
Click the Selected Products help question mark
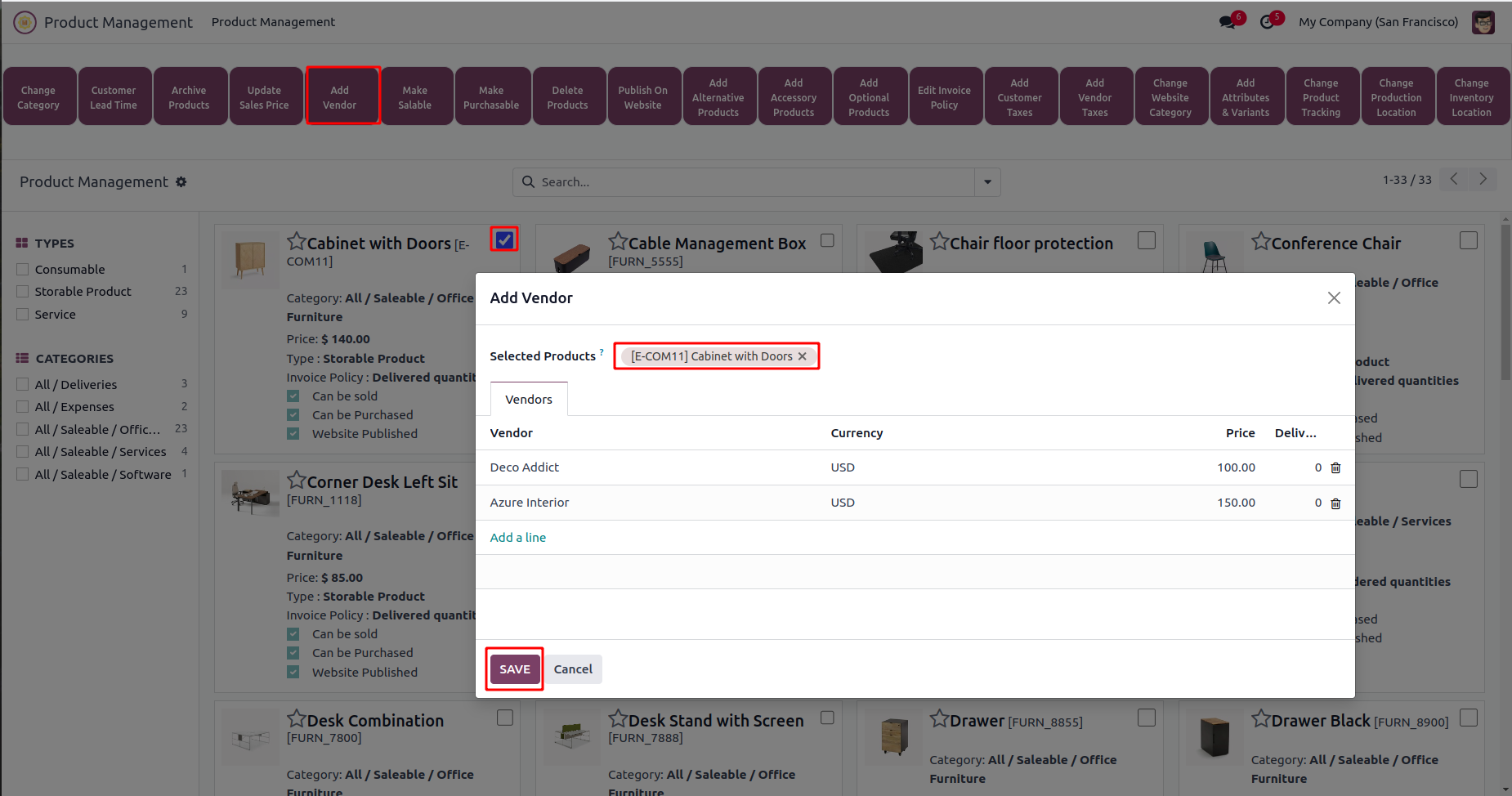(602, 352)
